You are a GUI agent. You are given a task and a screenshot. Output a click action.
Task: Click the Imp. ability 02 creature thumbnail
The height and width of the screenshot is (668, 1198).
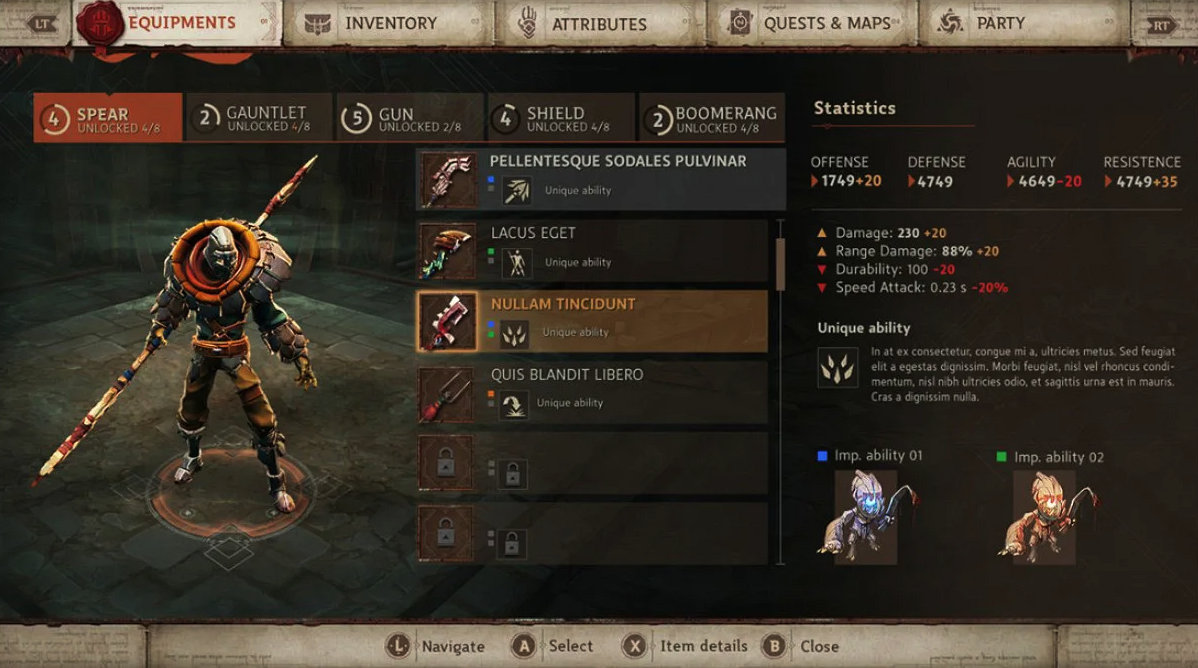pyautogui.click(x=1044, y=517)
